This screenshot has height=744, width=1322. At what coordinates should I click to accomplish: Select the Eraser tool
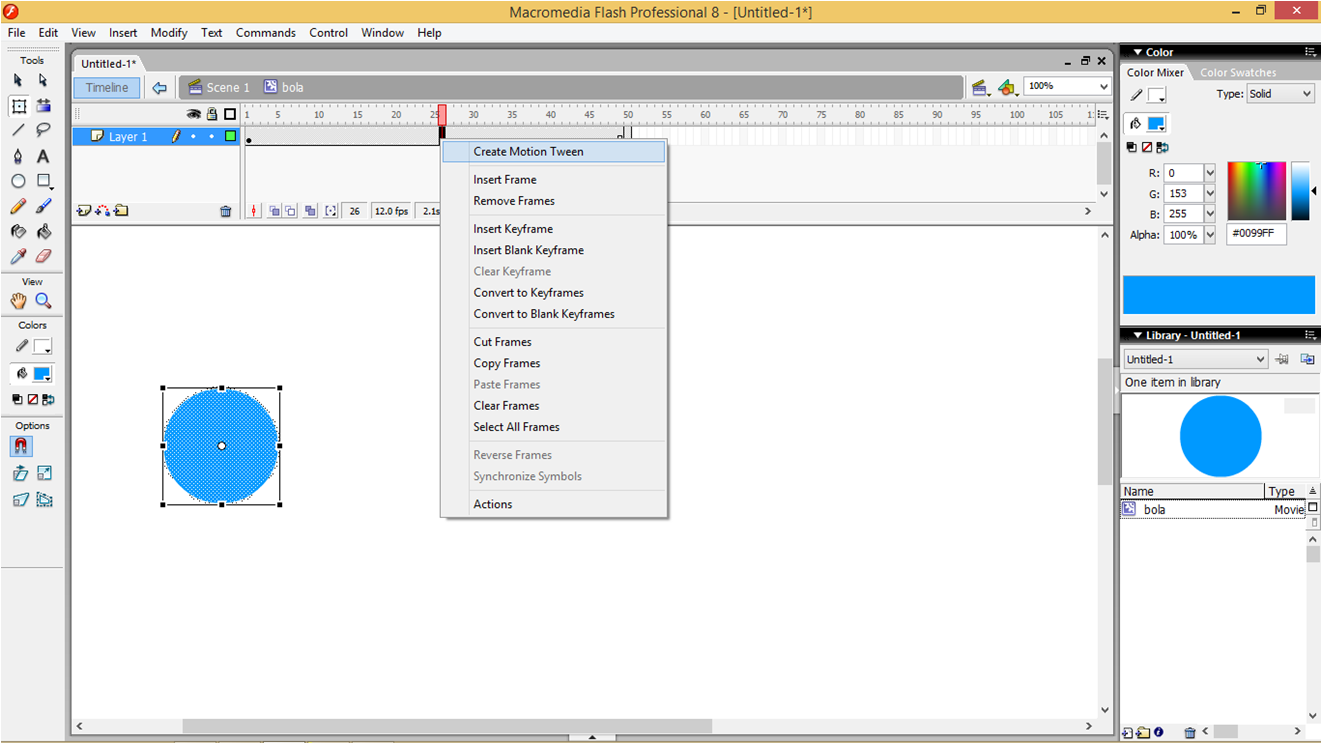click(43, 257)
